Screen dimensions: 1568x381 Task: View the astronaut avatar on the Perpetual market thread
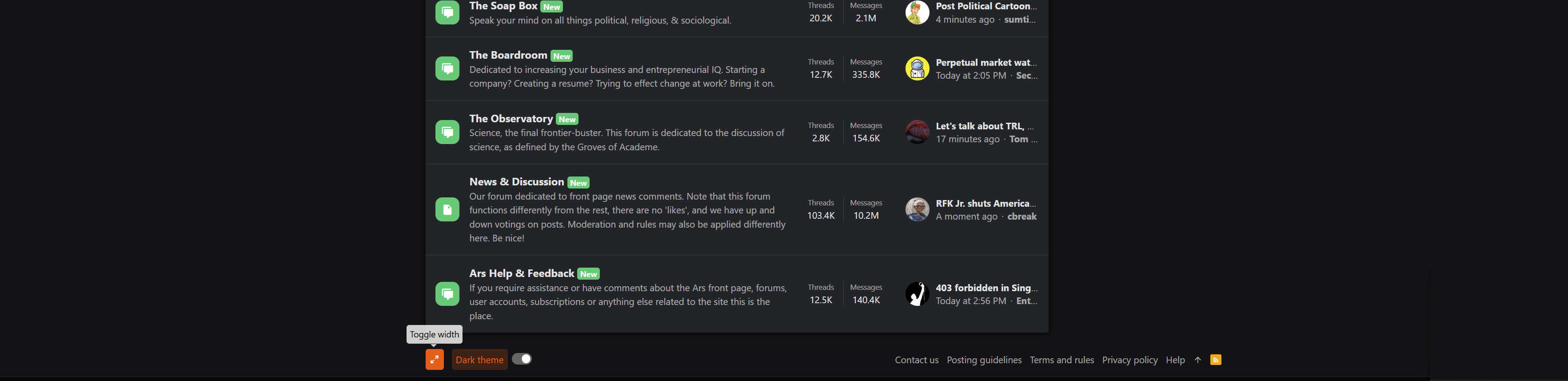coord(918,68)
